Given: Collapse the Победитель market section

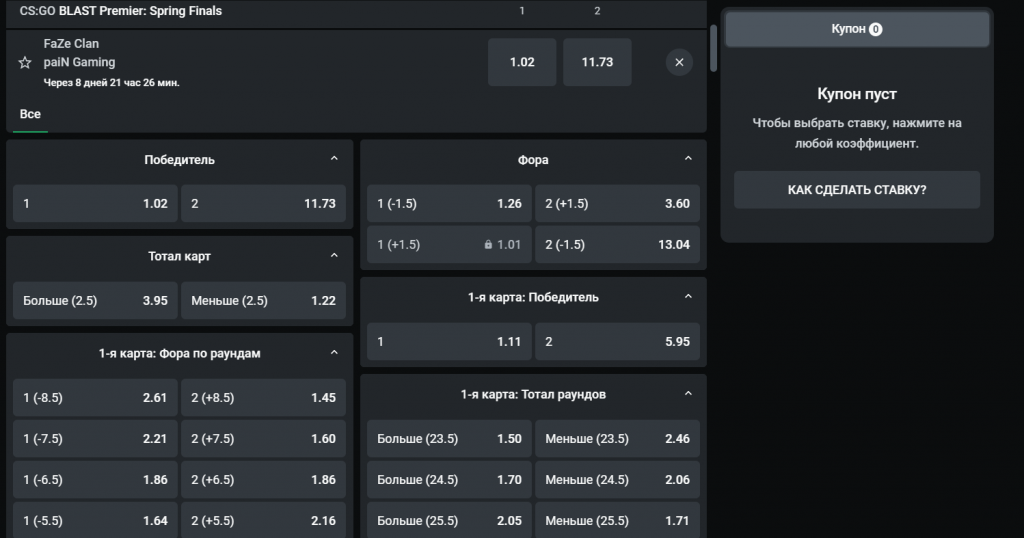Looking at the screenshot, I should (334, 159).
